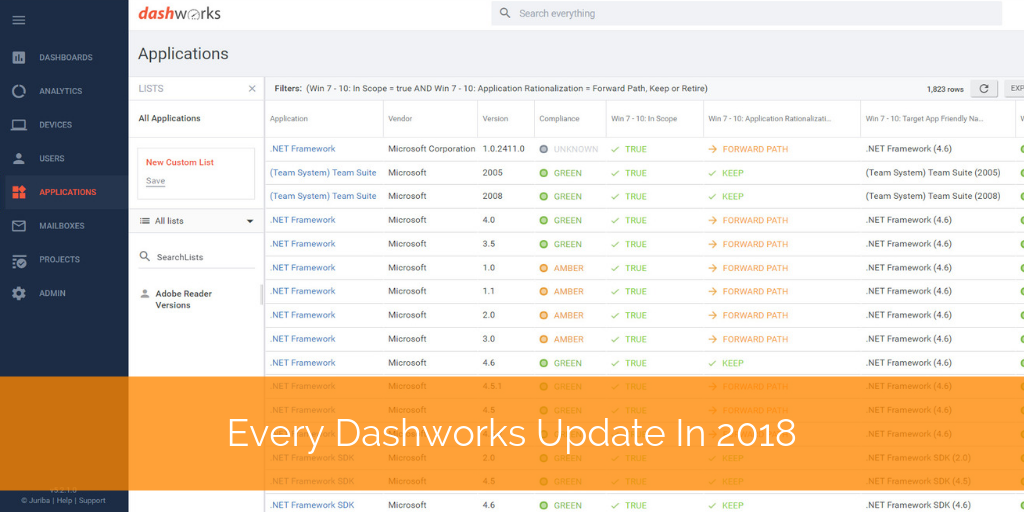Open .NET Framework version 4.6 link
Screen dimensions: 1024x512
[x=302, y=362]
